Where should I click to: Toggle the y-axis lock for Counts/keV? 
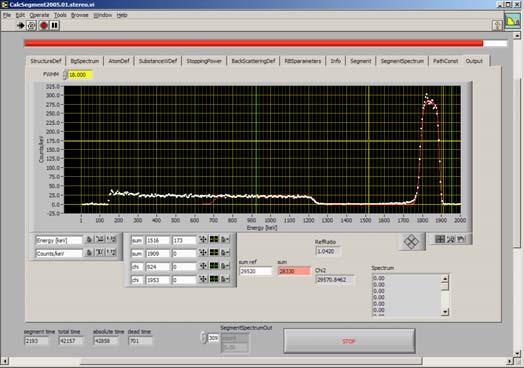(89, 253)
